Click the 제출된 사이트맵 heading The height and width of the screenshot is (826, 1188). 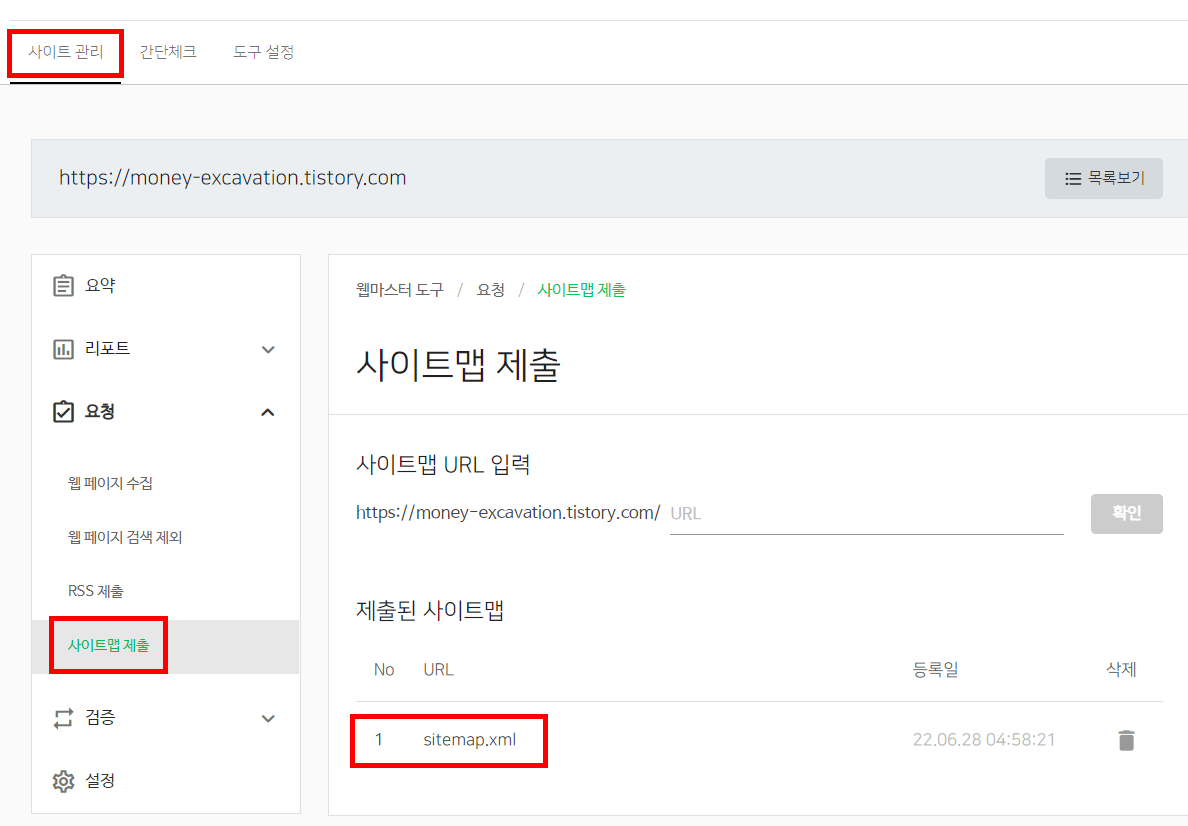[x=430, y=610]
